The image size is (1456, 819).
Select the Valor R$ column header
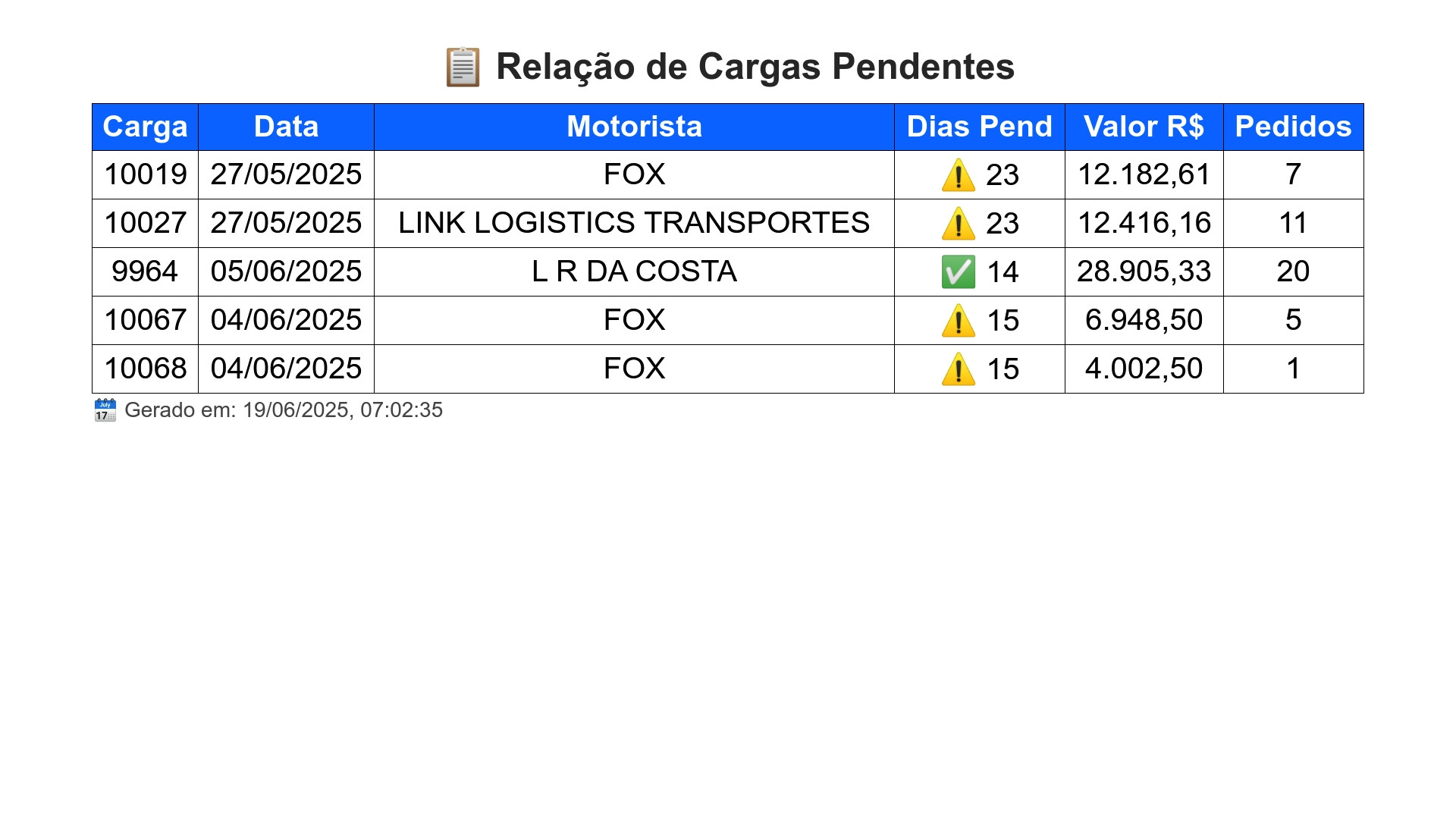point(1144,127)
